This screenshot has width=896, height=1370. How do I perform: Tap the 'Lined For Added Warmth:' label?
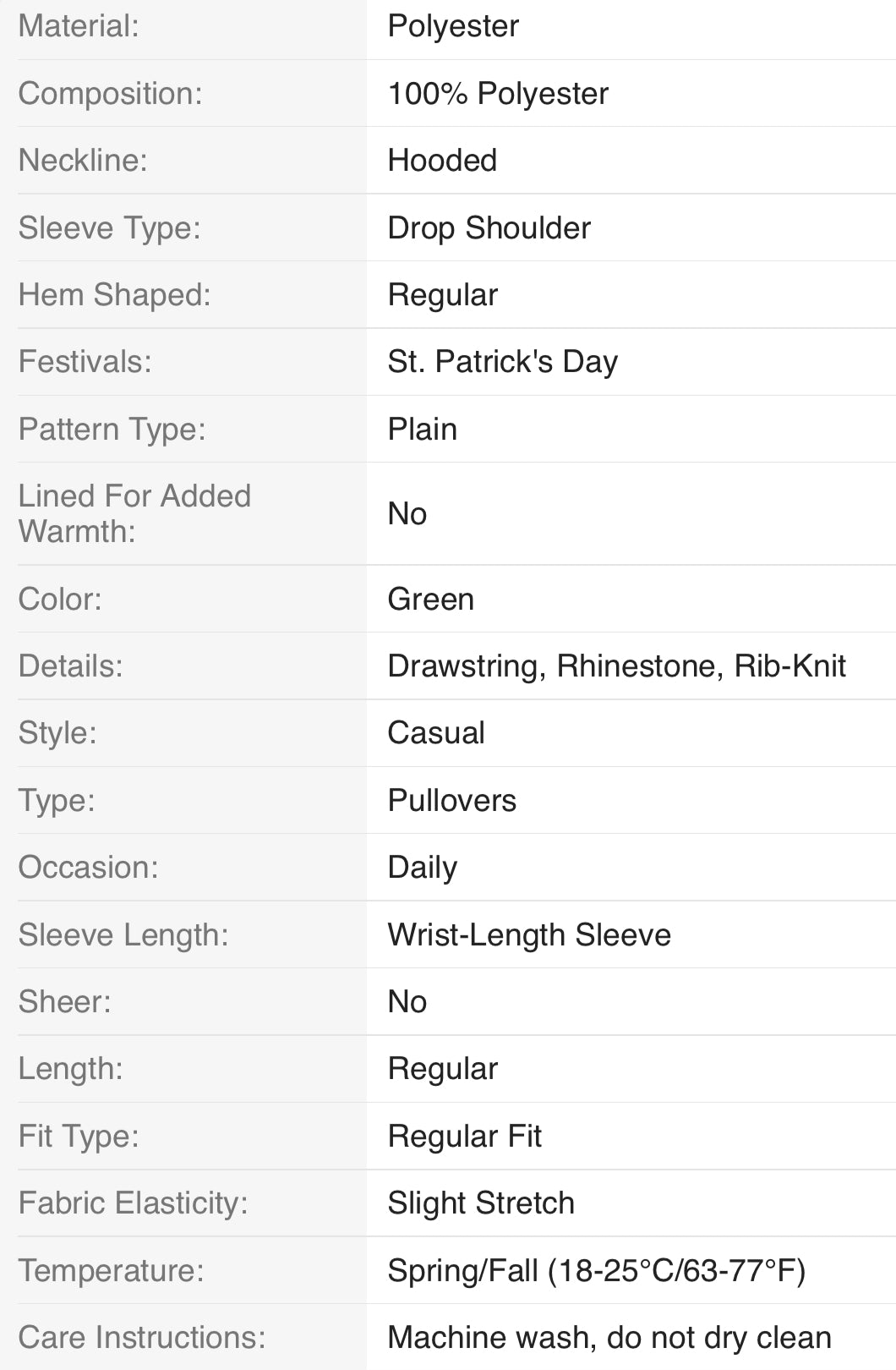(x=134, y=513)
